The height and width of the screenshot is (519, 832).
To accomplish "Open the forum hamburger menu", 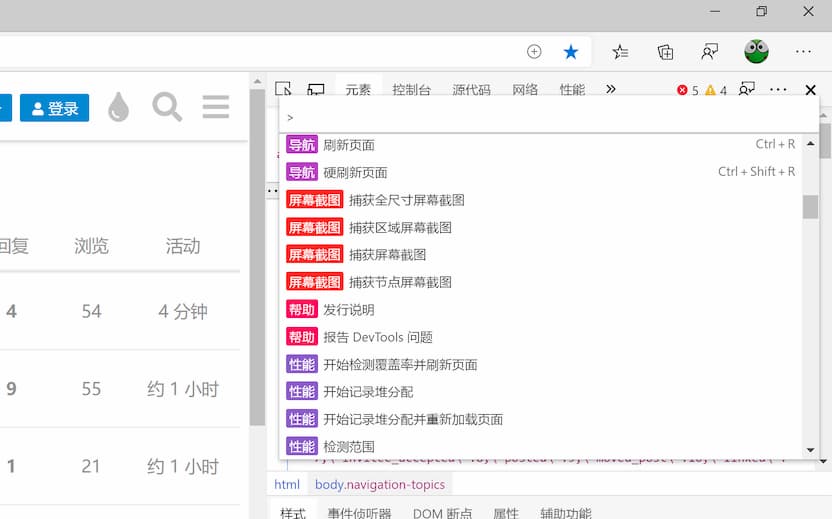I will coord(215,107).
